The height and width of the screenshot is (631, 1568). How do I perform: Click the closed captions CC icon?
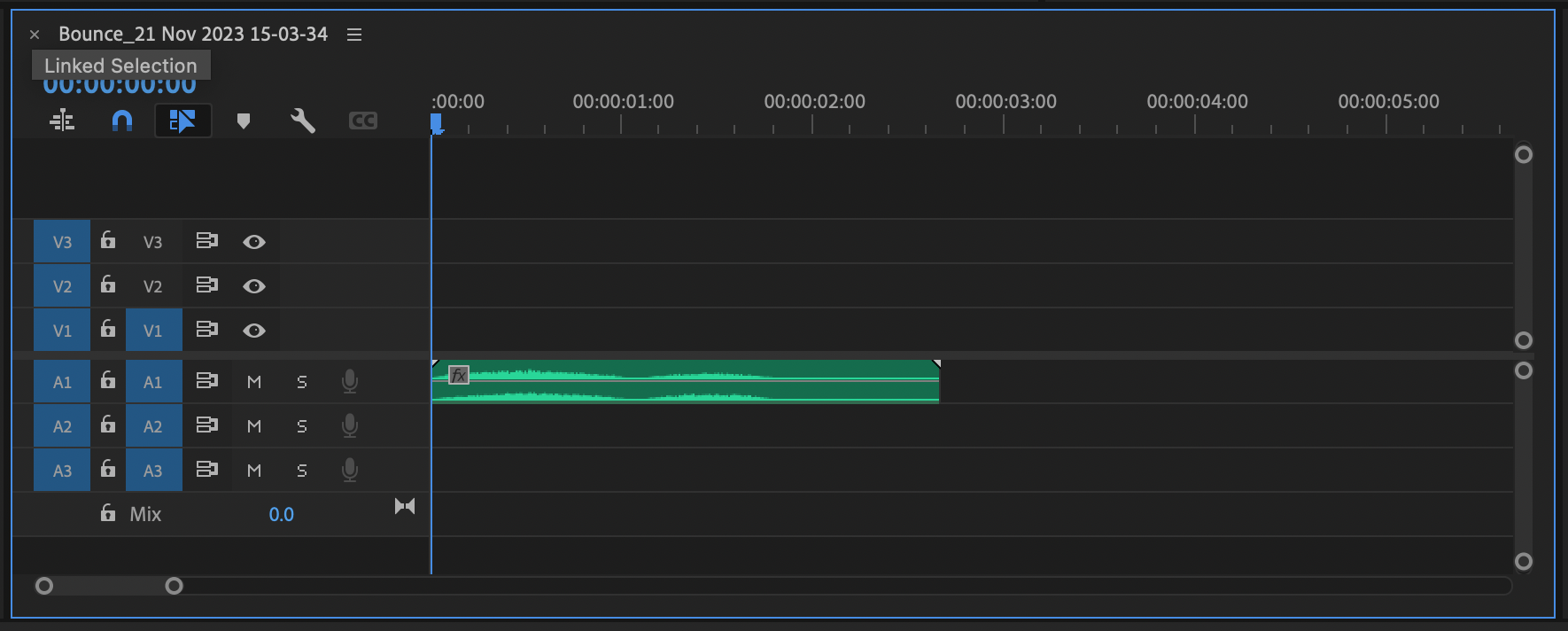point(362,121)
